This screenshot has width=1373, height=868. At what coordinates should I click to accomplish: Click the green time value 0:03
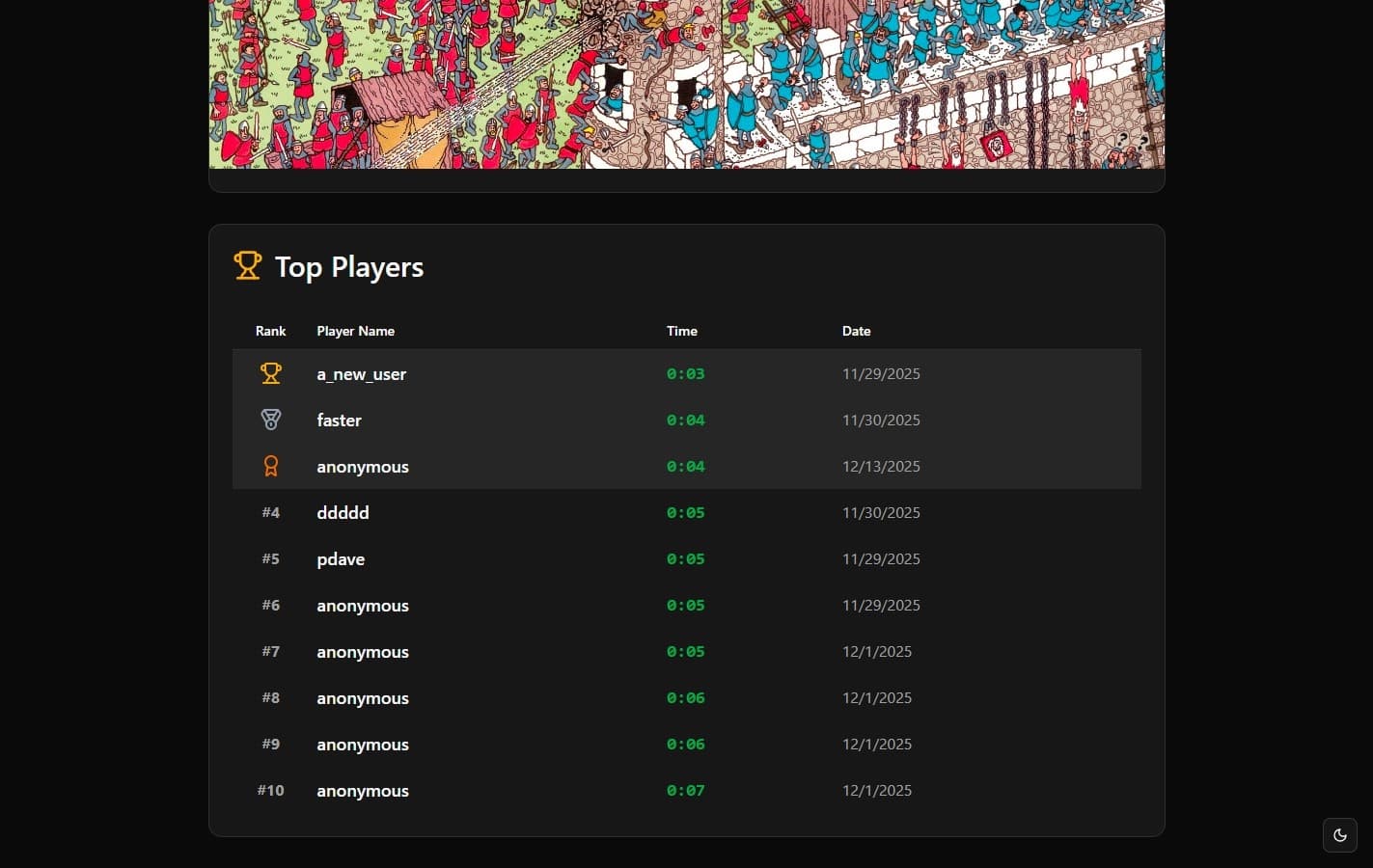point(685,373)
